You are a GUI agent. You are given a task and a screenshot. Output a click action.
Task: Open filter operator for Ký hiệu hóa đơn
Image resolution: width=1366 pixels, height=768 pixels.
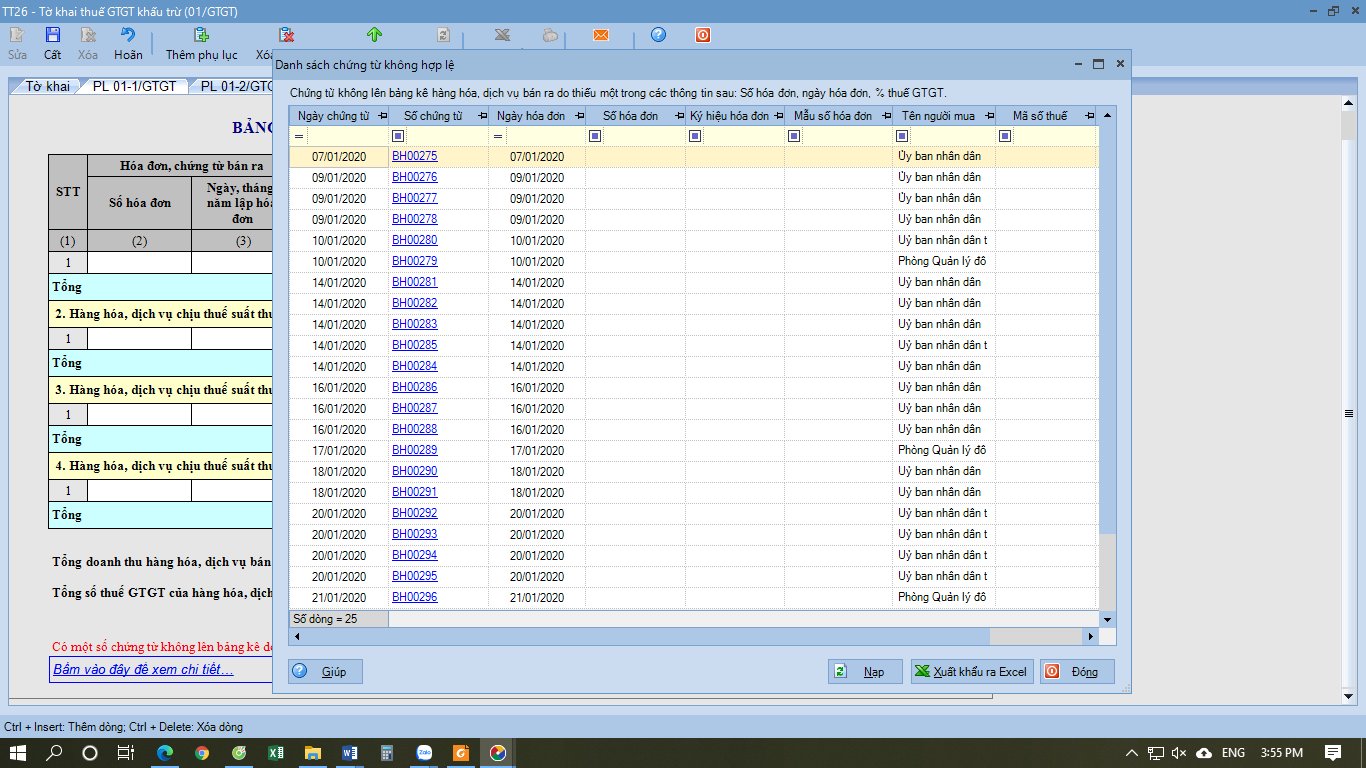coord(694,136)
